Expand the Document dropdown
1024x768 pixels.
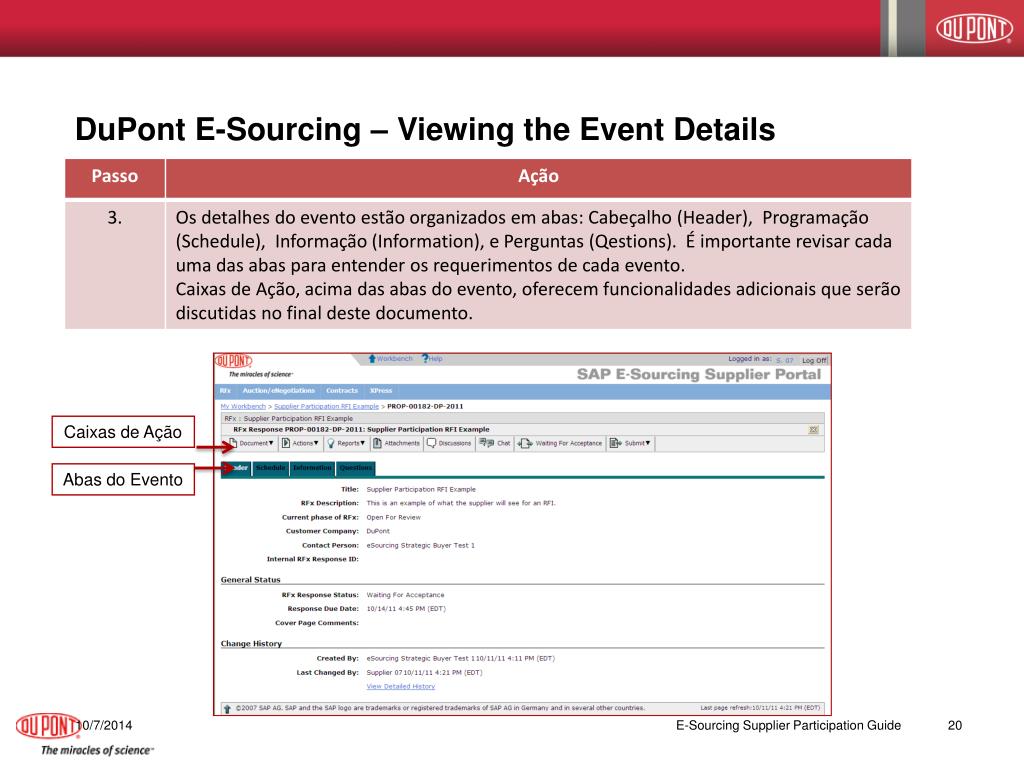[251, 443]
